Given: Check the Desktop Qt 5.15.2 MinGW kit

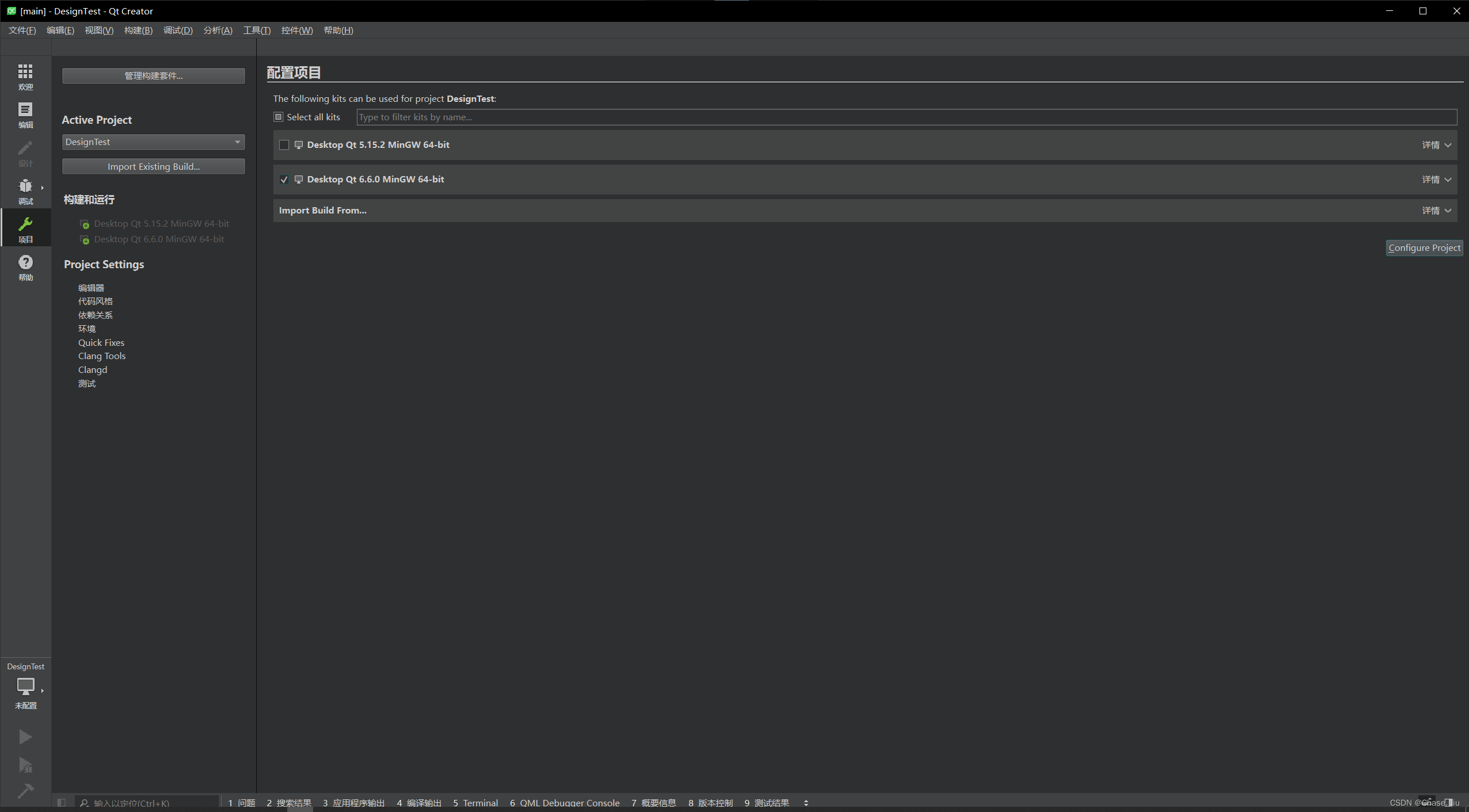Looking at the screenshot, I should [x=284, y=145].
